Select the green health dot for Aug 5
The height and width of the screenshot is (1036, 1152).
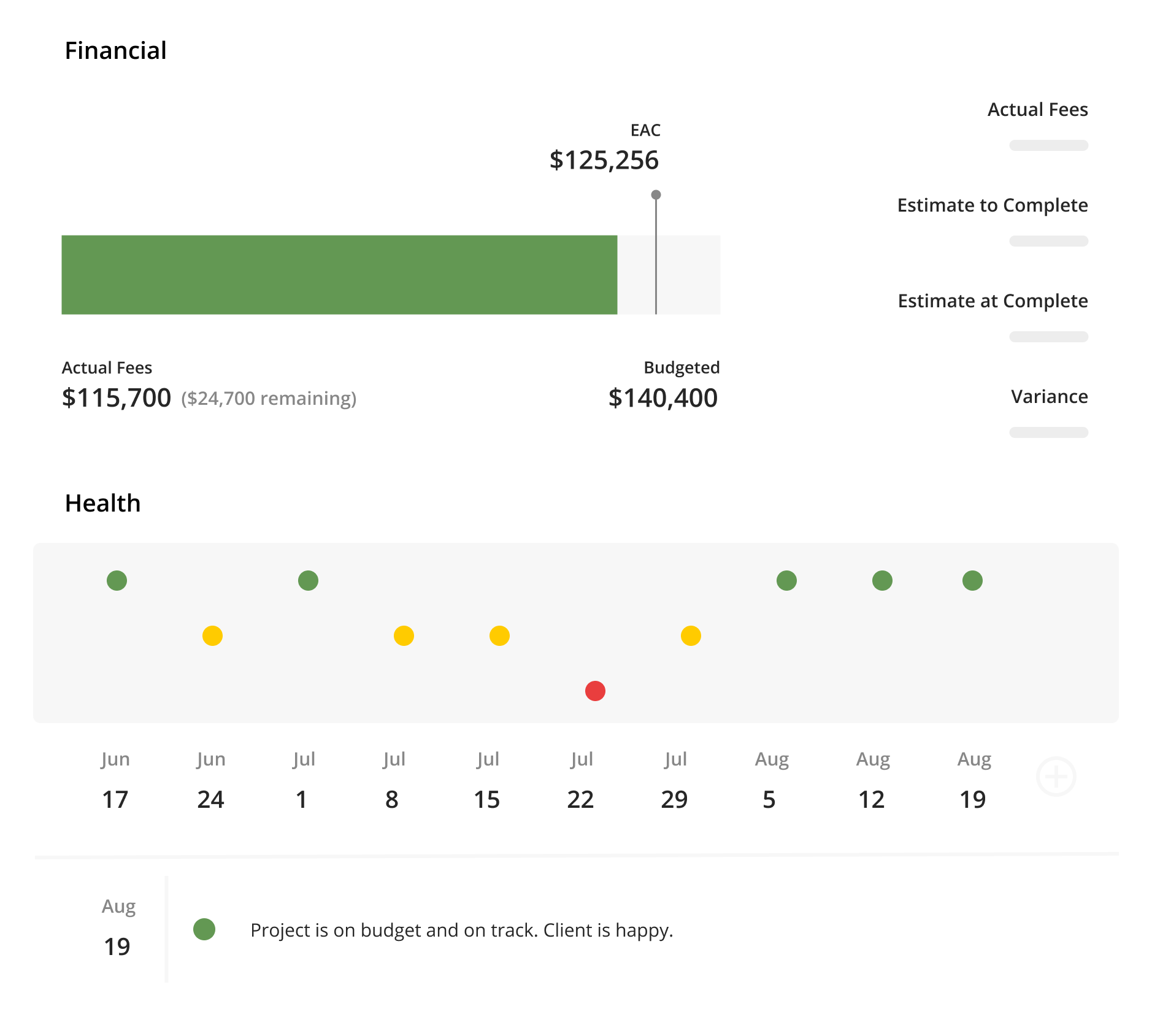click(x=786, y=580)
